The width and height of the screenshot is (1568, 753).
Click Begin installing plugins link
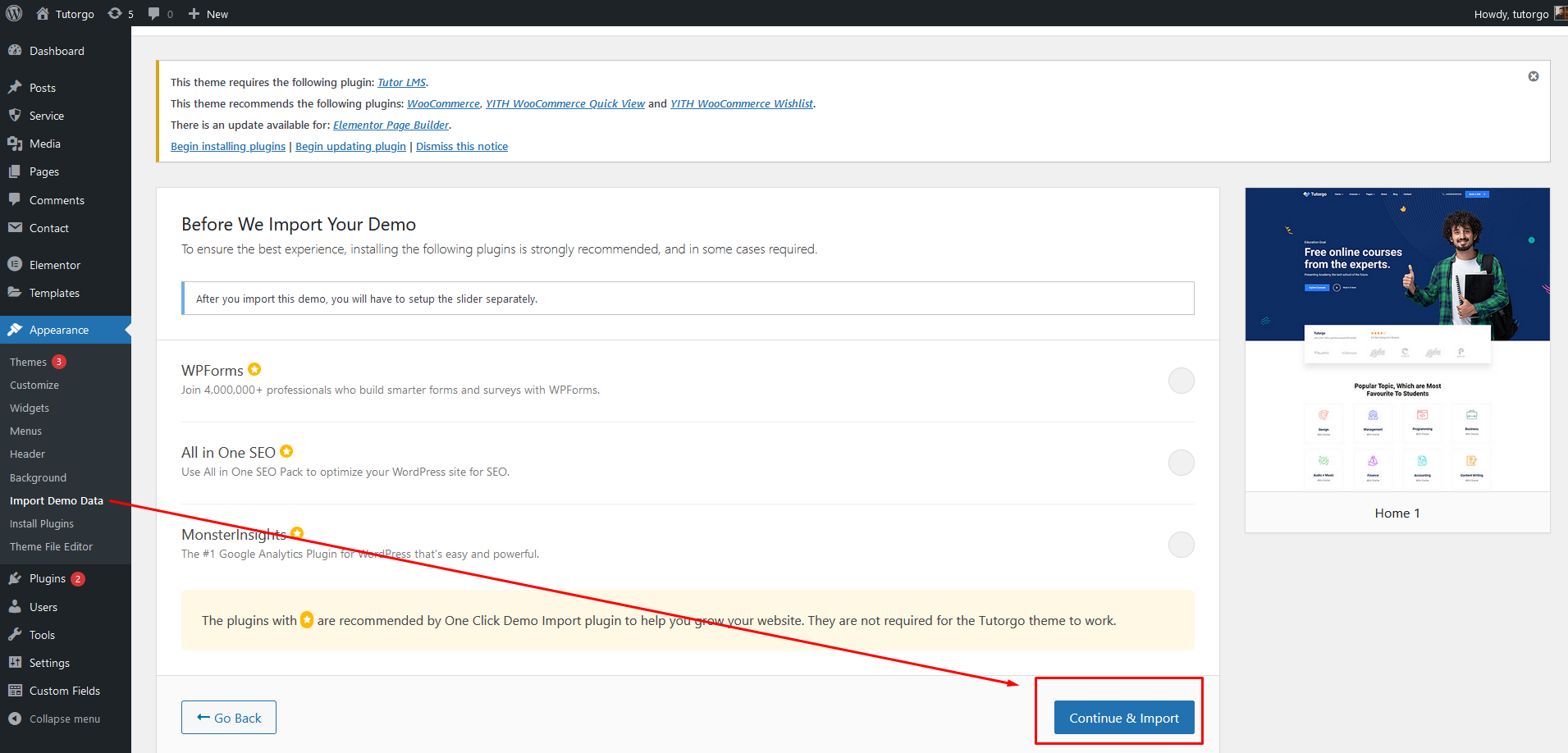point(228,146)
